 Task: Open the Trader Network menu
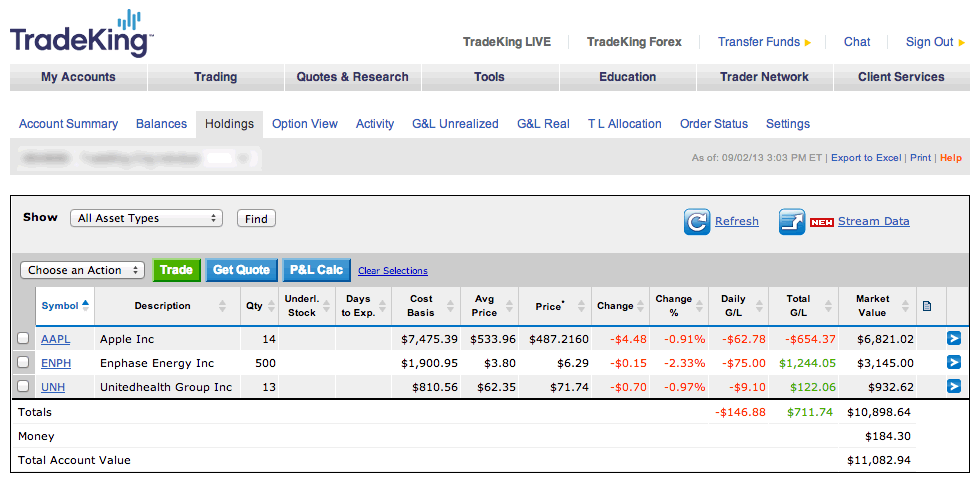tap(764, 77)
